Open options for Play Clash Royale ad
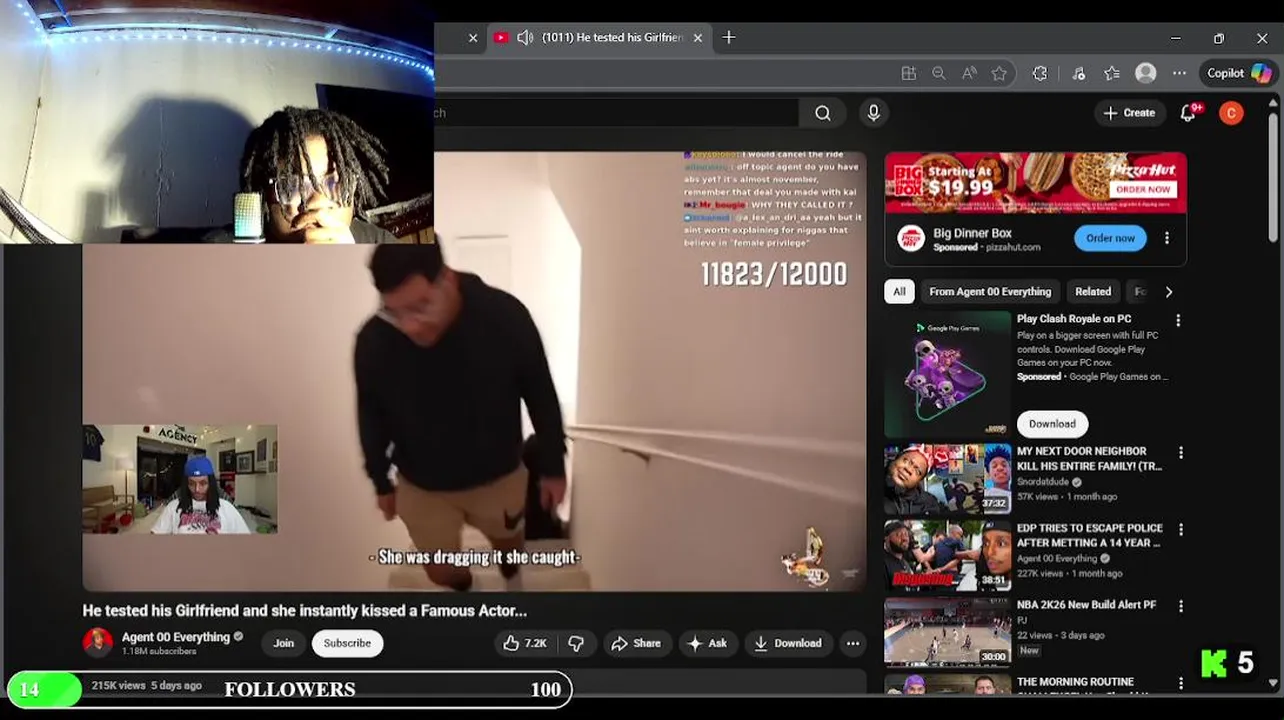Image resolution: width=1284 pixels, height=720 pixels. [1178, 321]
